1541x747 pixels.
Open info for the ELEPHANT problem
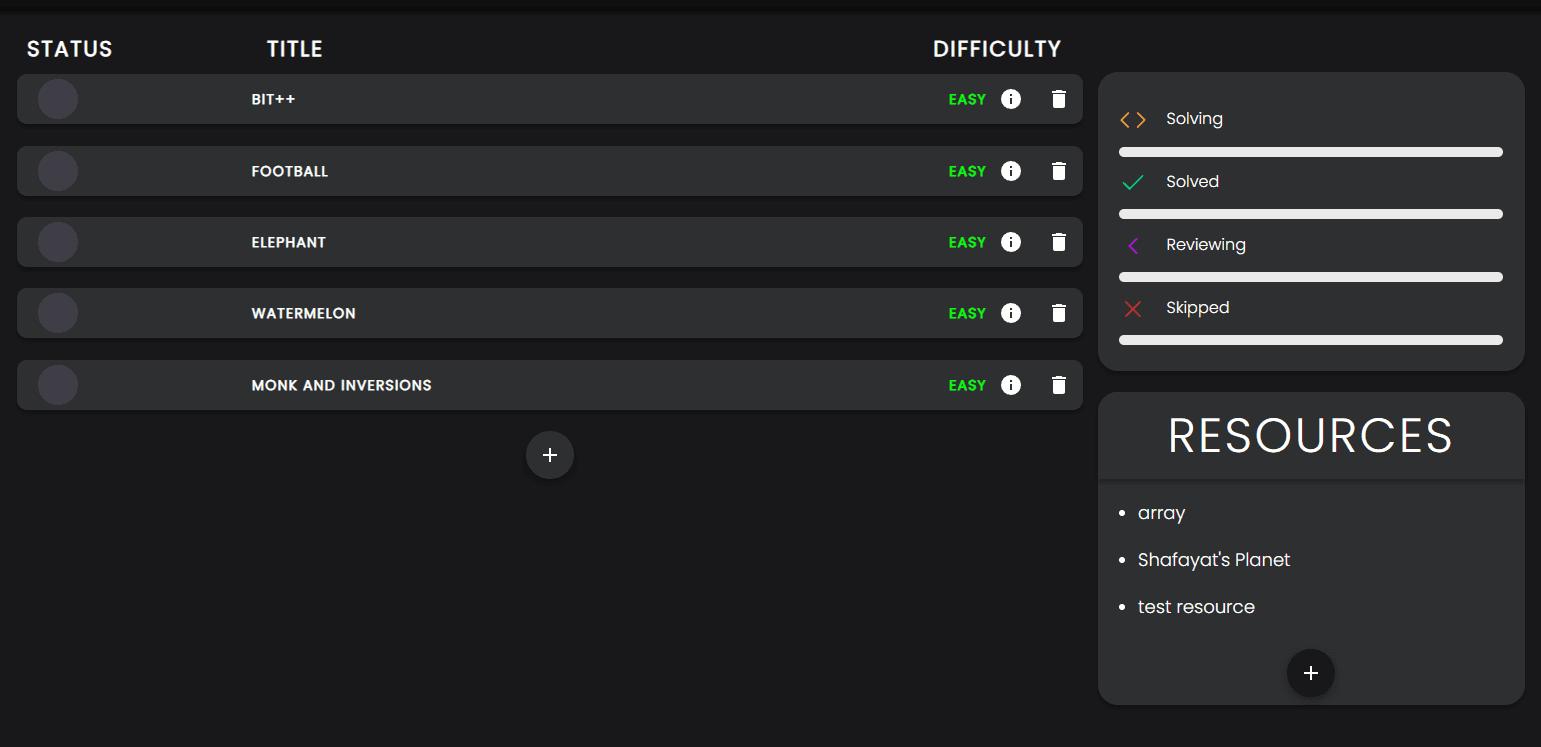point(1011,242)
